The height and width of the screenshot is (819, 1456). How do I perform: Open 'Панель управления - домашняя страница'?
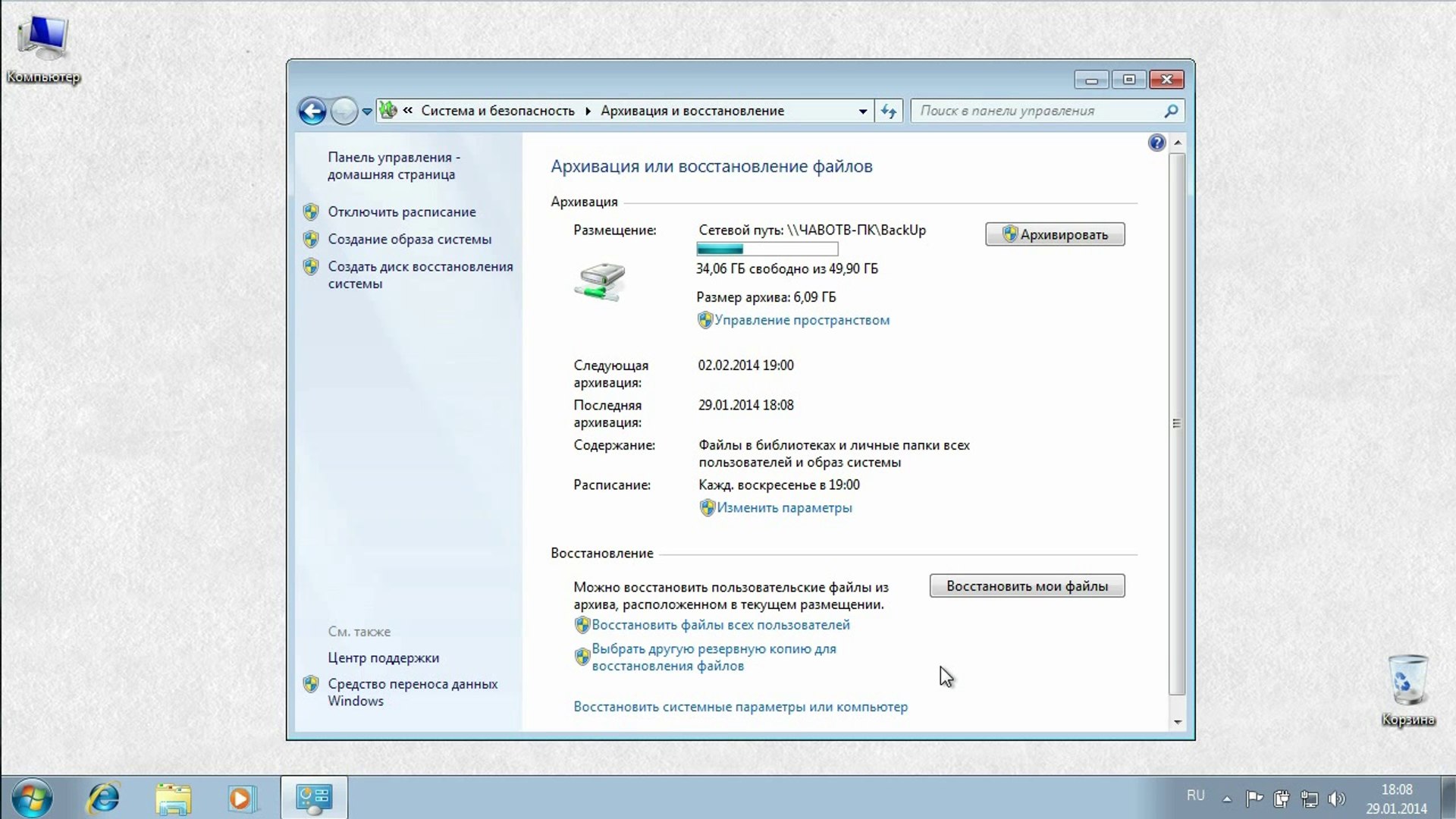click(394, 165)
